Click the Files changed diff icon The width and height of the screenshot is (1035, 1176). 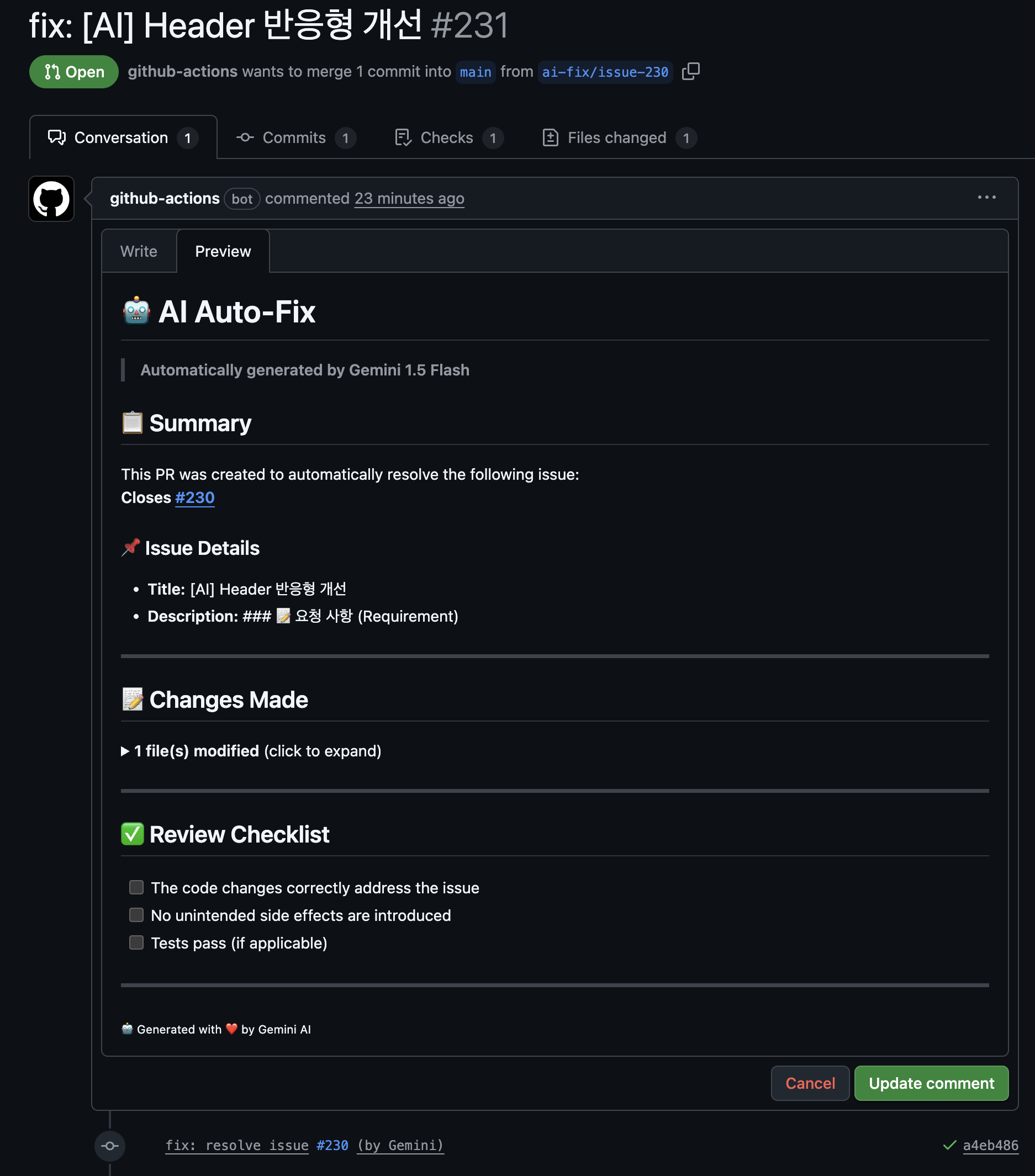click(x=550, y=137)
